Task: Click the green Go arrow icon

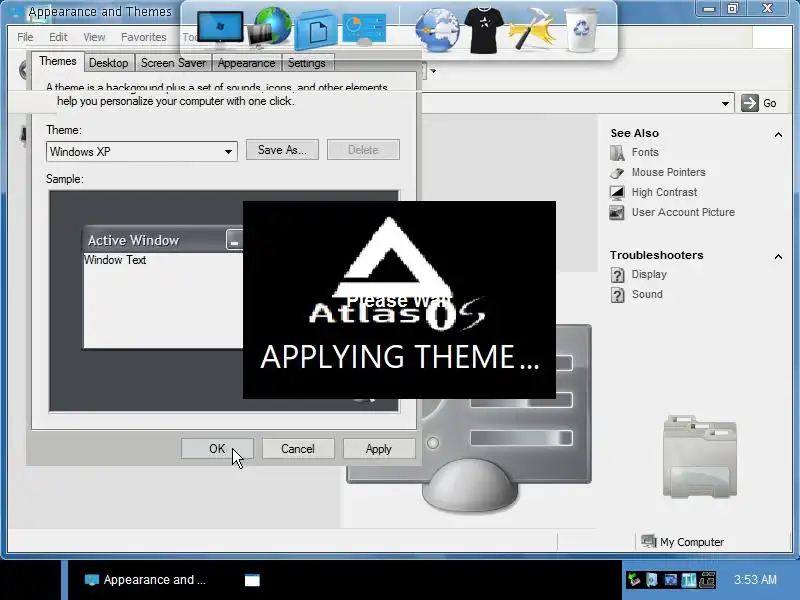Action: pyautogui.click(x=749, y=103)
